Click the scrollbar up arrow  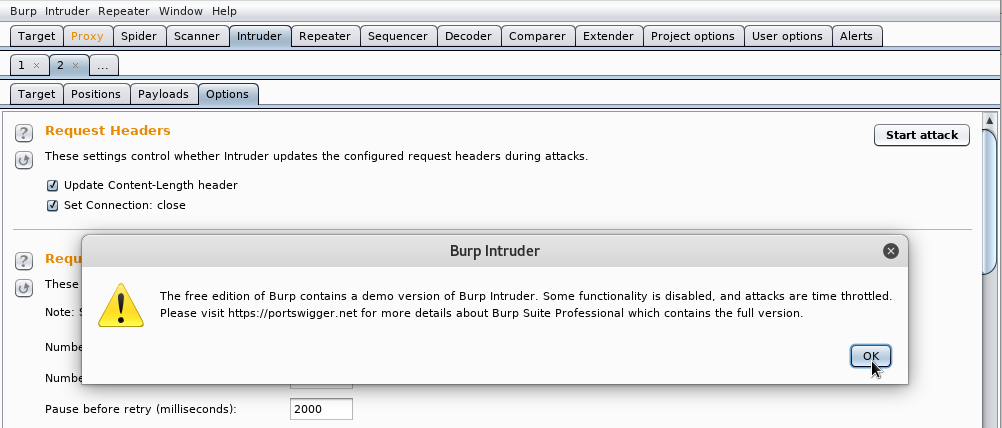(989, 120)
